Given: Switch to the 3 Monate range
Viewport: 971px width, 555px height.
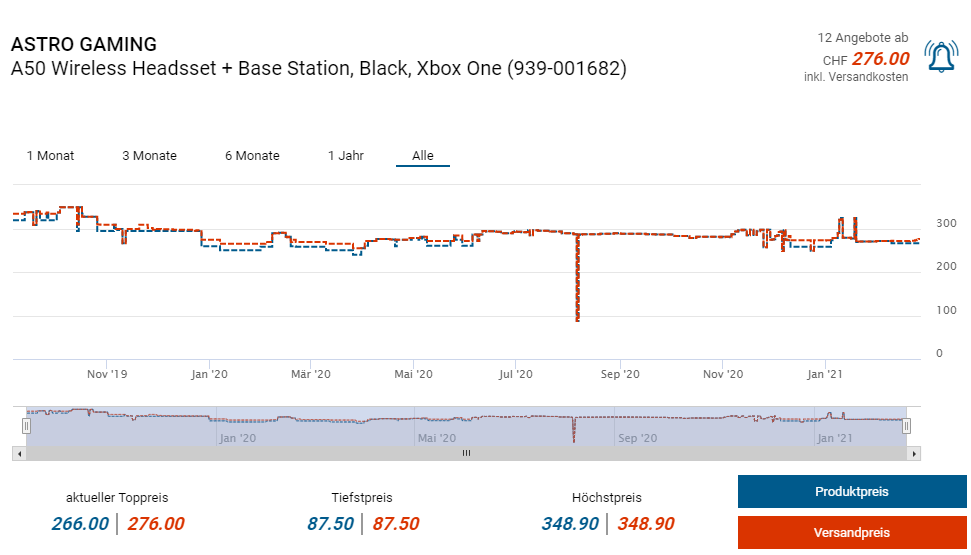Looking at the screenshot, I should 149,156.
